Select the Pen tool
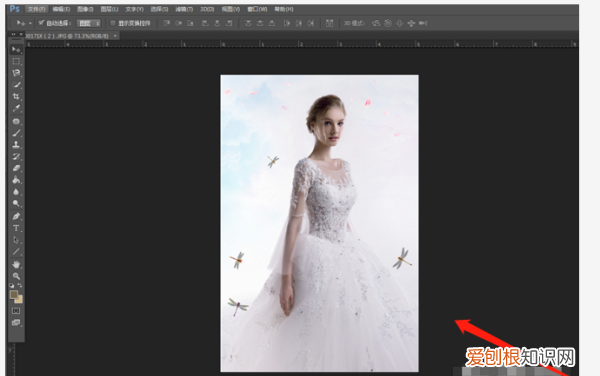Viewport: 600px width, 376px height. (16, 216)
